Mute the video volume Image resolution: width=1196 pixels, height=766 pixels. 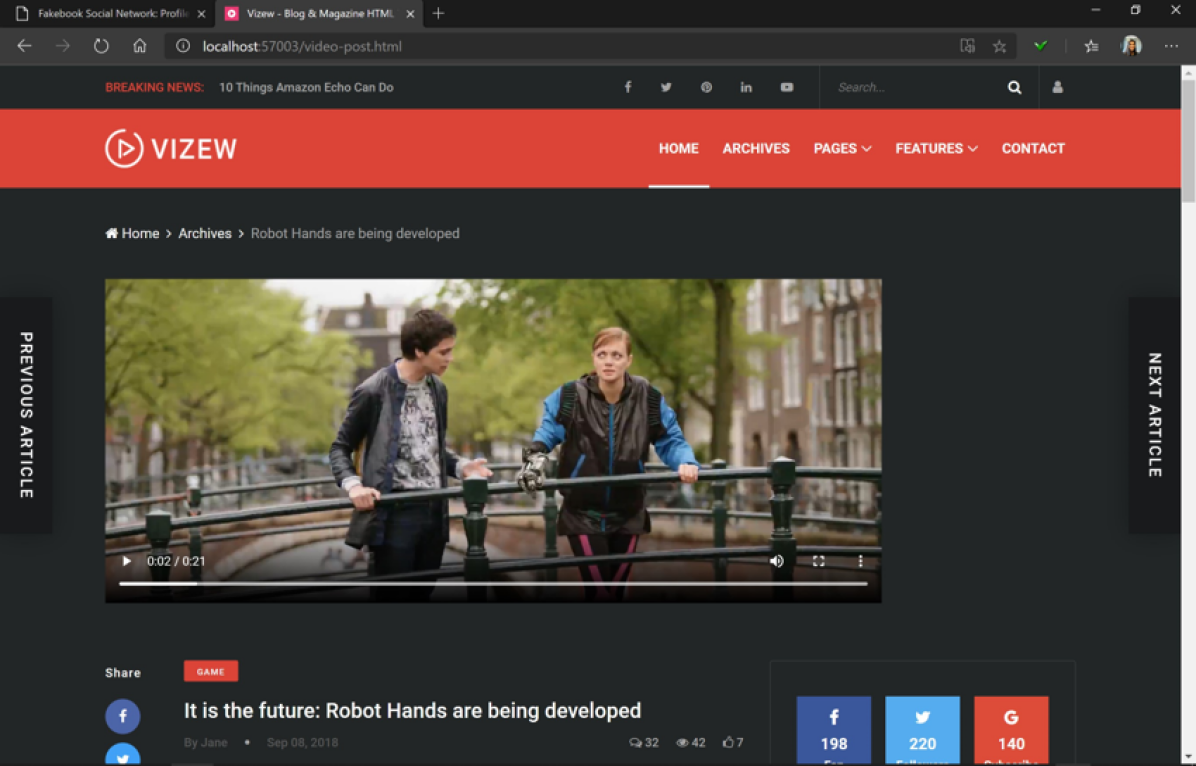[x=776, y=561]
